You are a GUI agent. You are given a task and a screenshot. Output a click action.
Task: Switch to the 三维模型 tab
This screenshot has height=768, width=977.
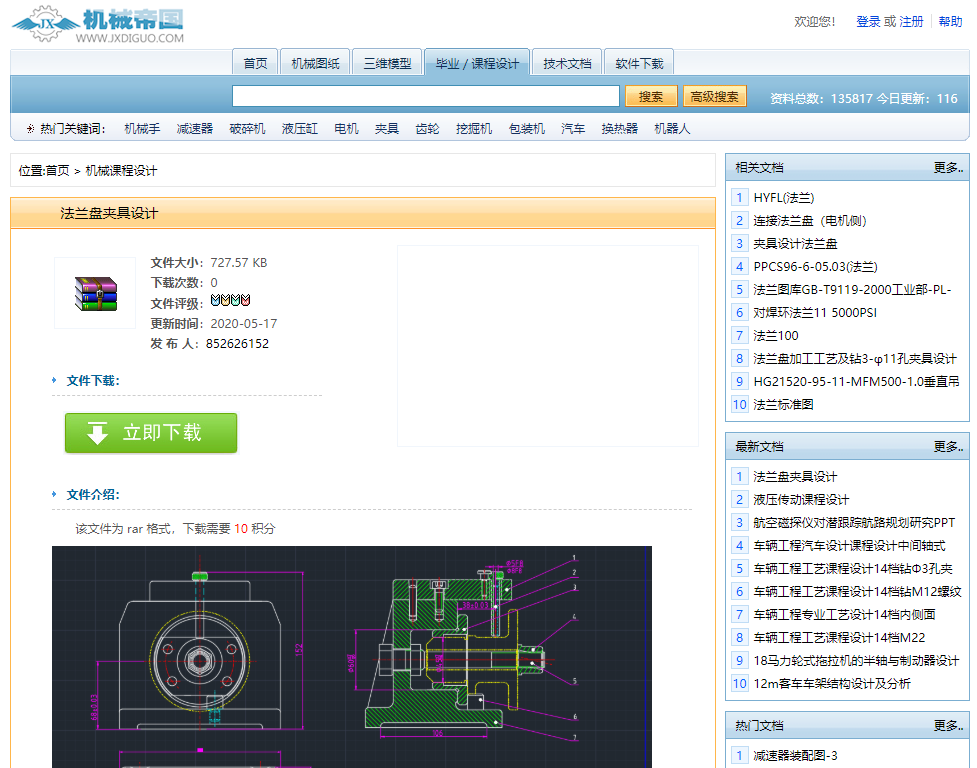[x=388, y=61]
